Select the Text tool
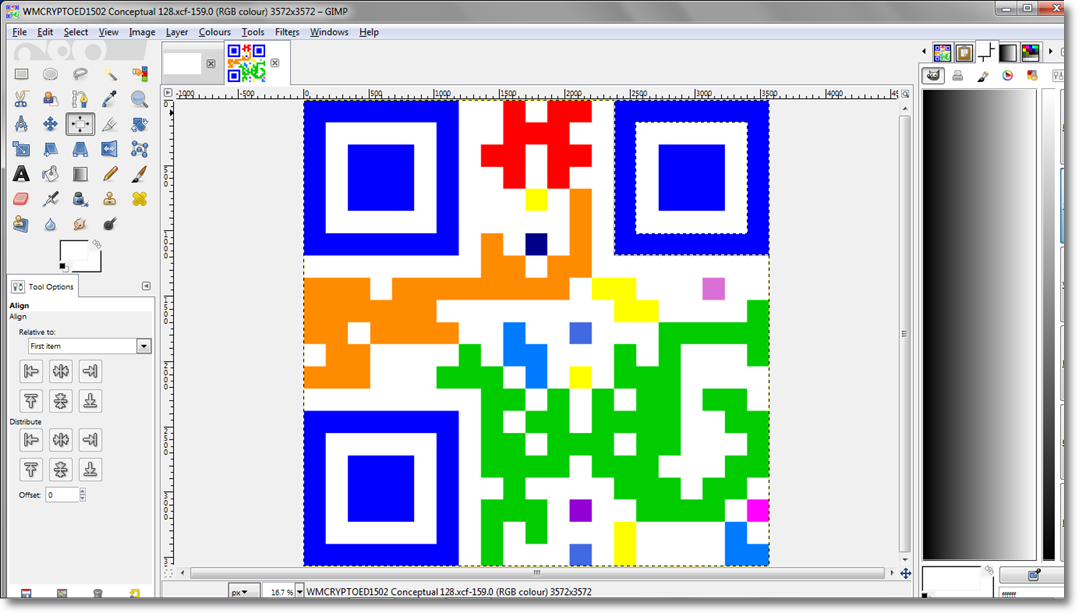This screenshot has width=1080, height=615. coord(21,174)
